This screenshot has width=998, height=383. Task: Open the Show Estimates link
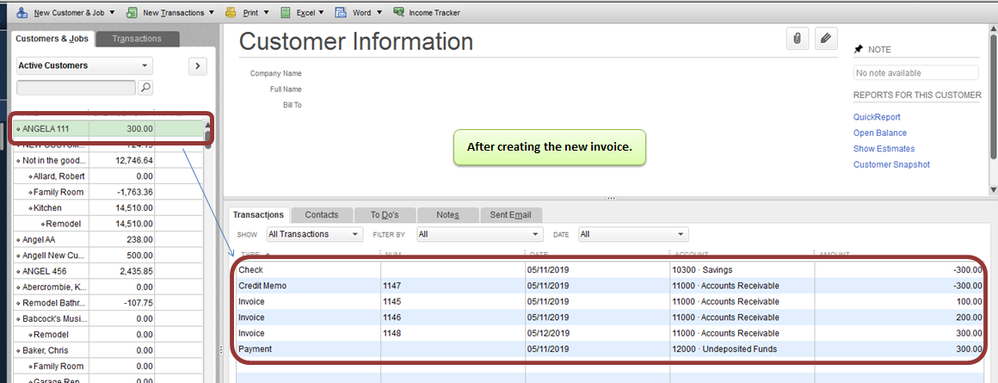pos(883,149)
